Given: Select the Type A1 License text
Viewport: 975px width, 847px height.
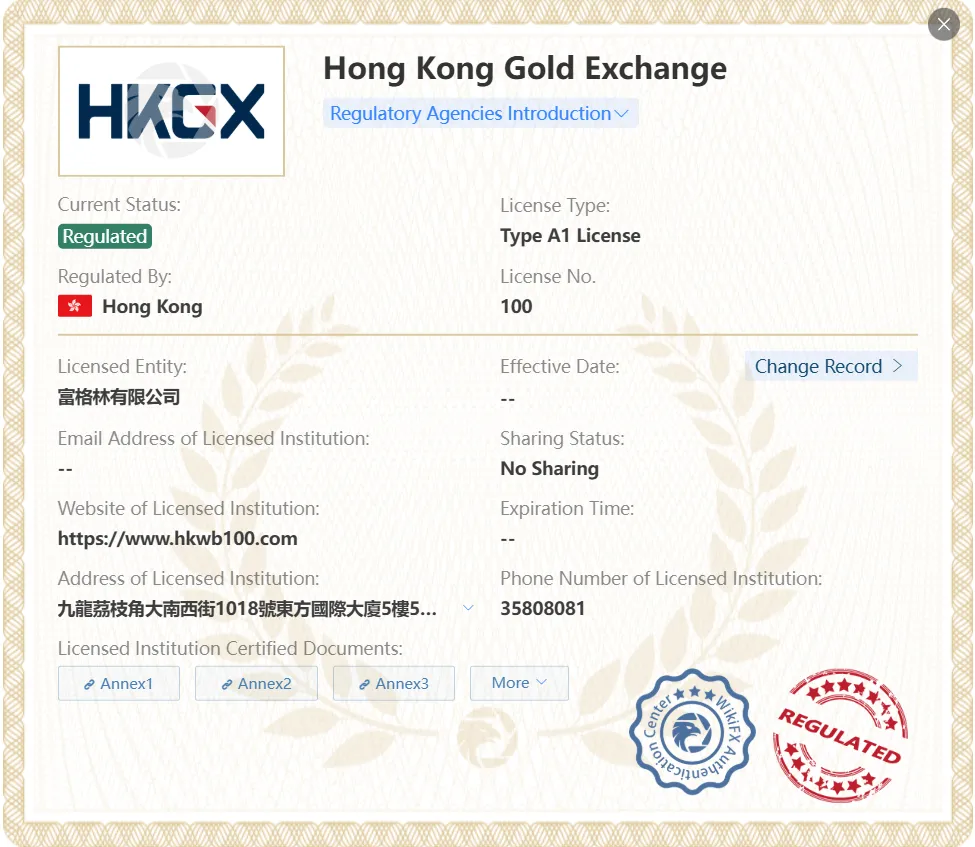Looking at the screenshot, I should tap(570, 236).
